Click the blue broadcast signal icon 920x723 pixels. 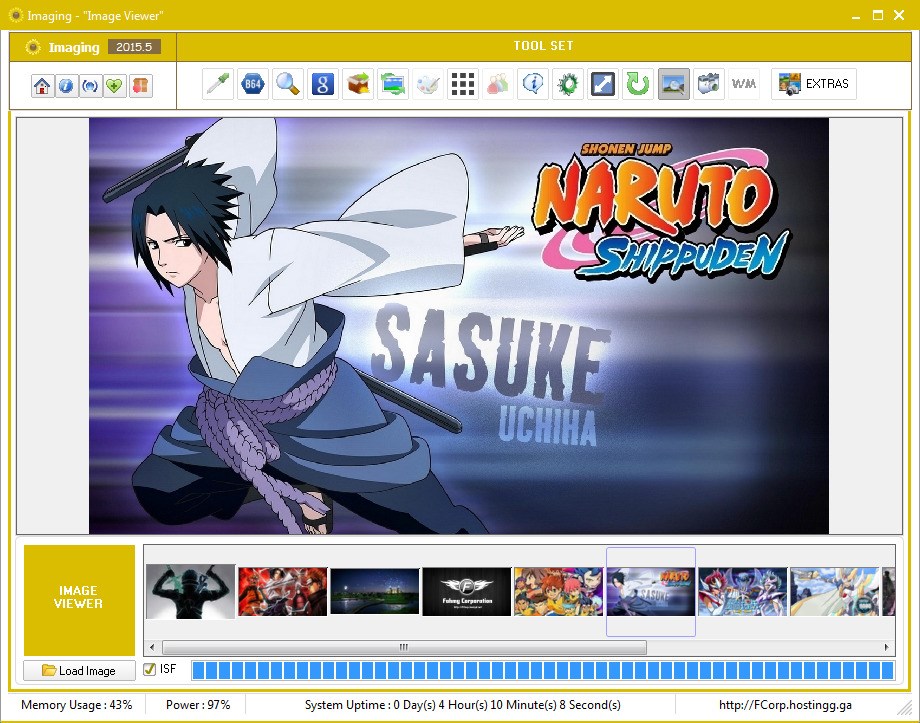[x=90, y=86]
